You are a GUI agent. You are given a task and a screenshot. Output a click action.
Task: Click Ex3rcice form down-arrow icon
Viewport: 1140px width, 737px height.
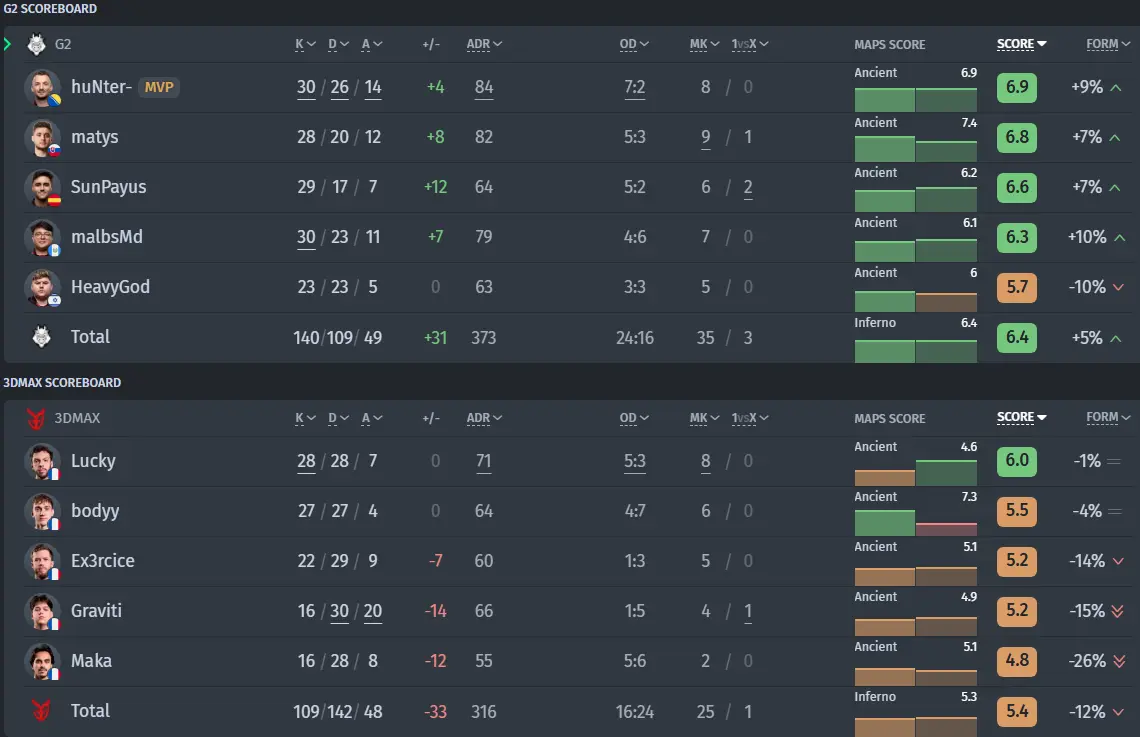tap(1119, 561)
